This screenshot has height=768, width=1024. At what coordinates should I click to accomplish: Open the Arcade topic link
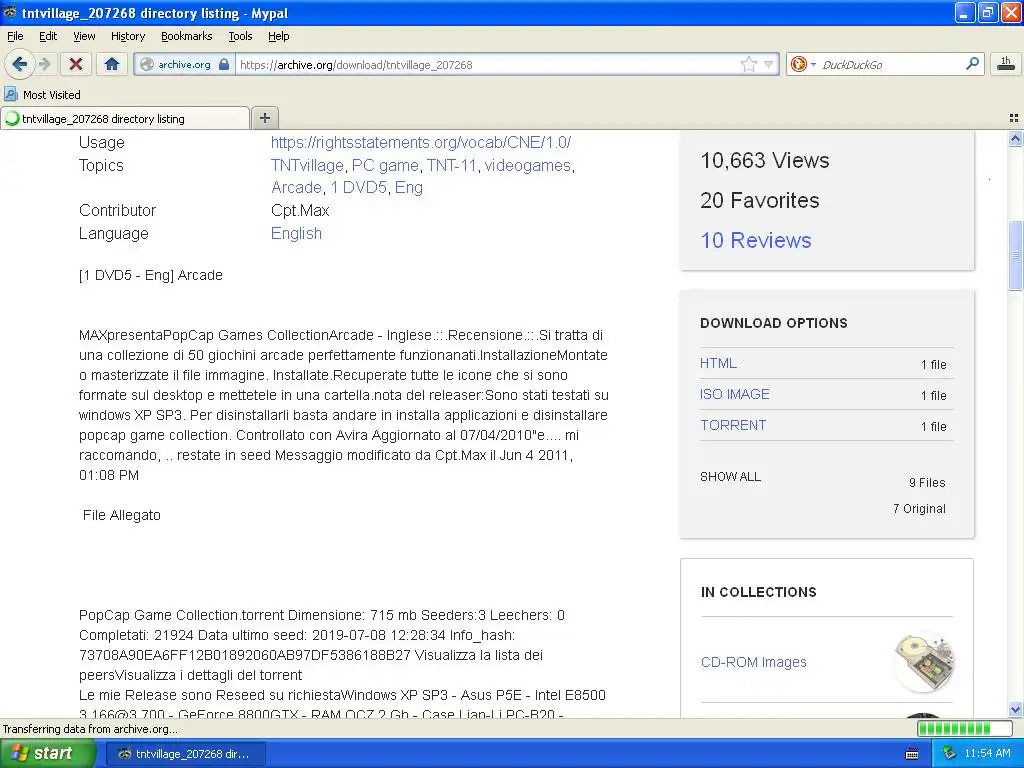point(296,187)
